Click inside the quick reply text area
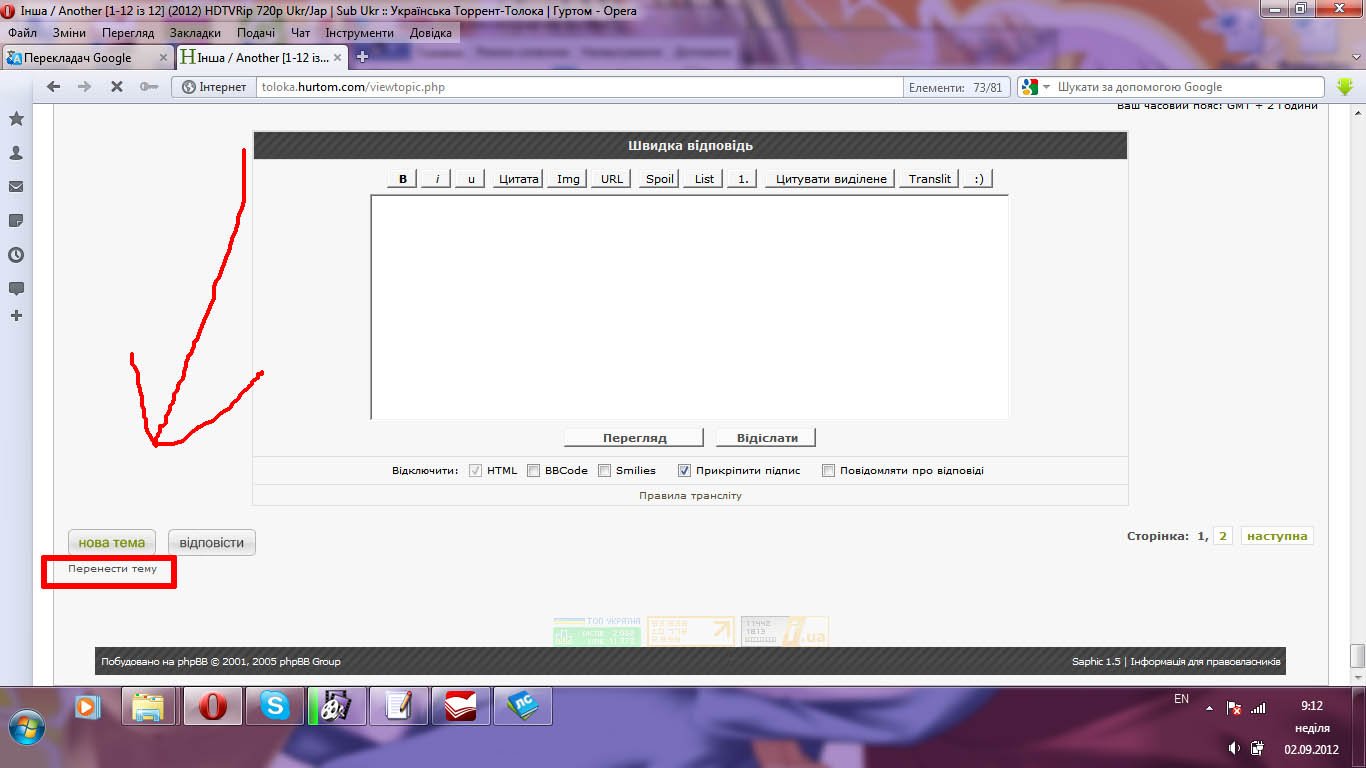This screenshot has height=768, width=1366. [x=690, y=307]
